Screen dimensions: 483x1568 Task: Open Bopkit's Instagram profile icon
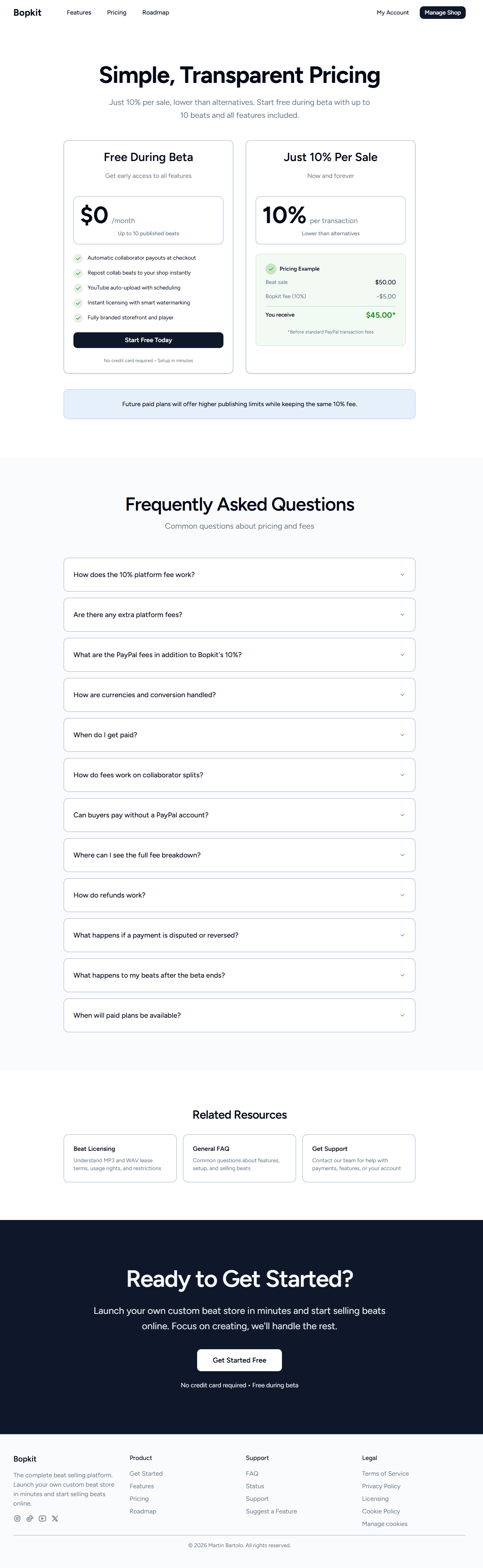[x=18, y=1519]
